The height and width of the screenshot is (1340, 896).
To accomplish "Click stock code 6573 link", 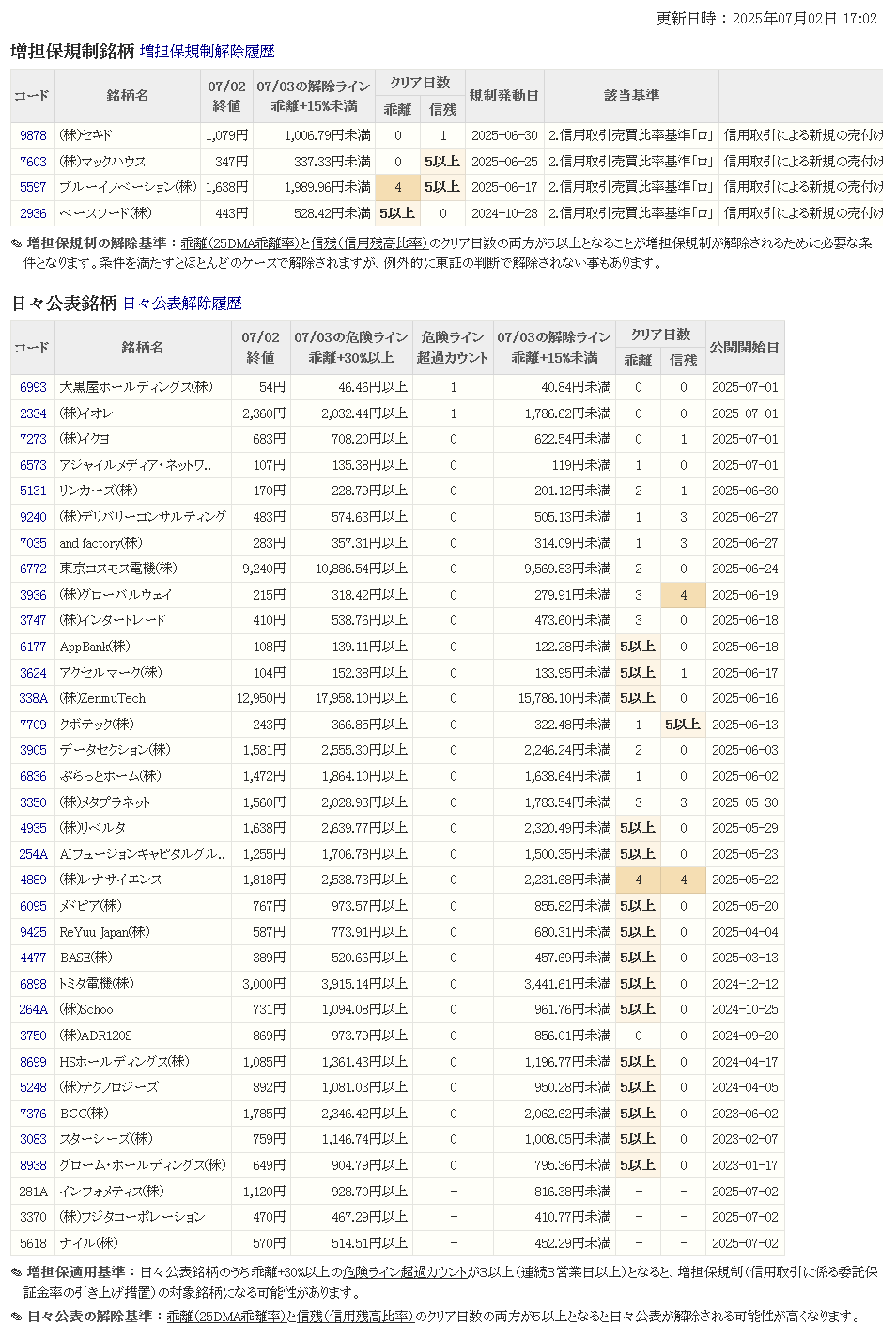I will click(x=33, y=465).
